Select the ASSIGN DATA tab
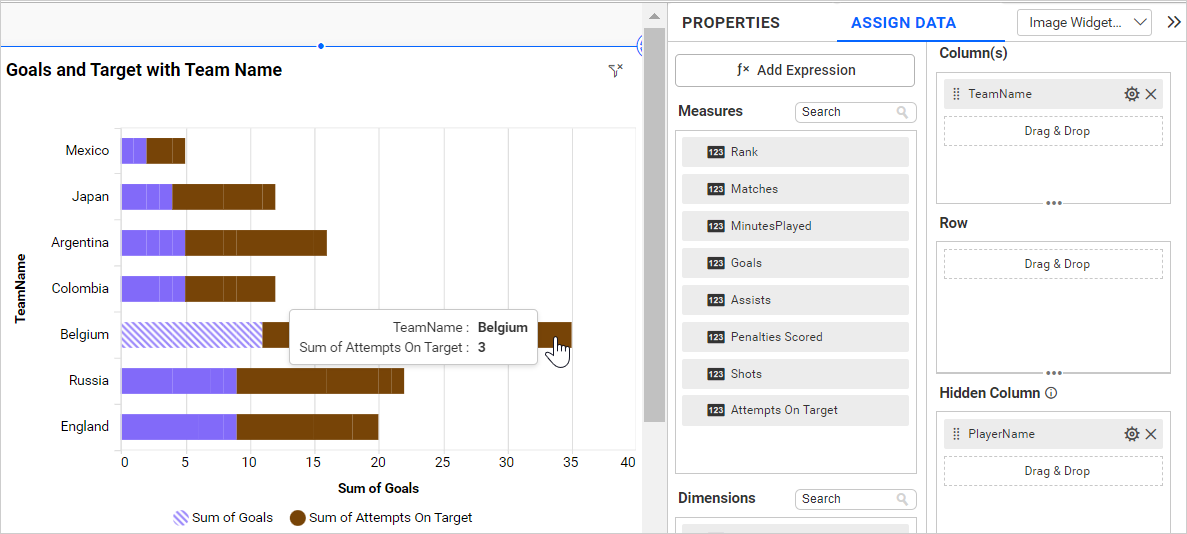The height and width of the screenshot is (534, 1187). (903, 23)
